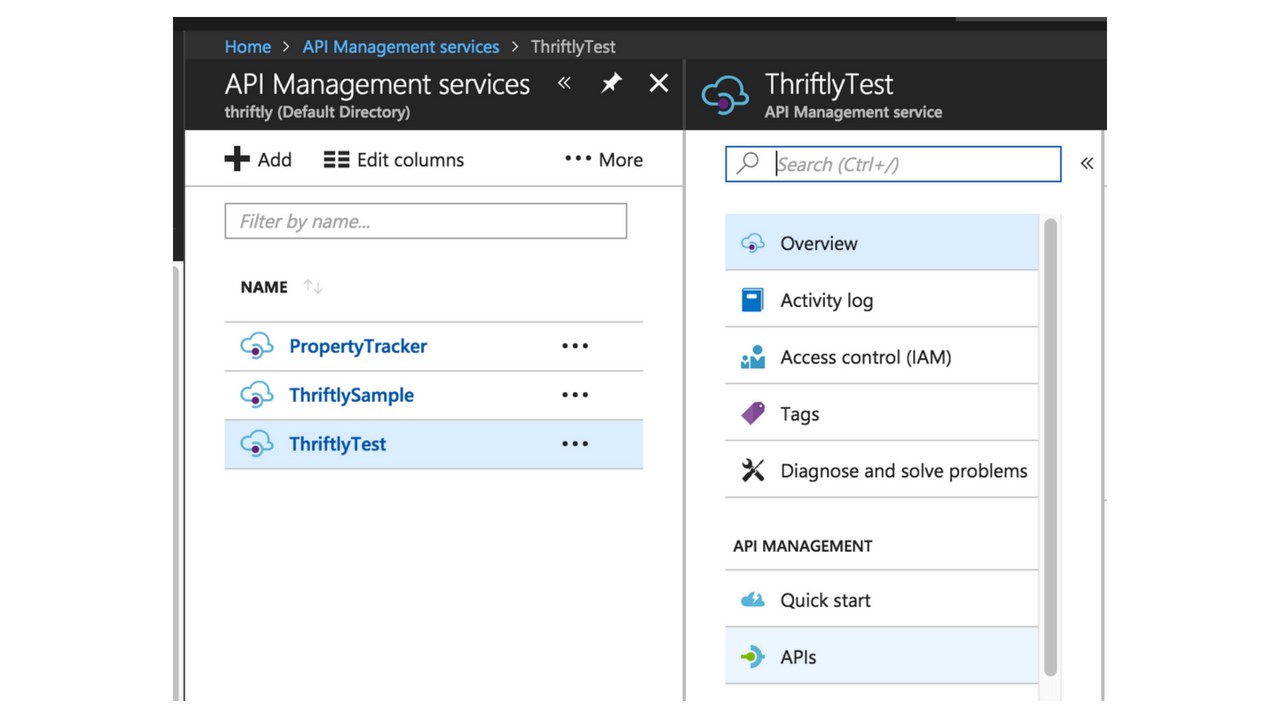Sort list by Name column arrows
Screen dimensions: 1280x720
click(x=313, y=287)
